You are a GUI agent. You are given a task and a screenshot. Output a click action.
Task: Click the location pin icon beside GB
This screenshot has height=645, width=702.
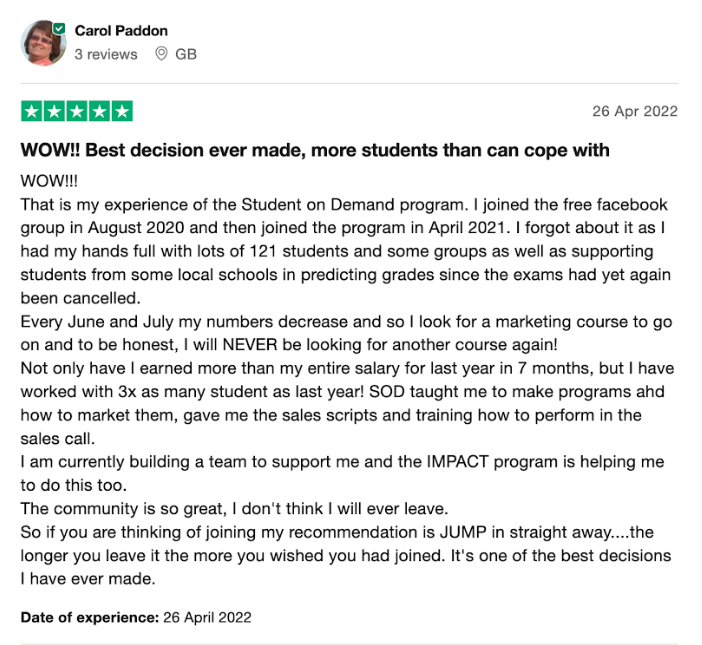click(x=161, y=54)
